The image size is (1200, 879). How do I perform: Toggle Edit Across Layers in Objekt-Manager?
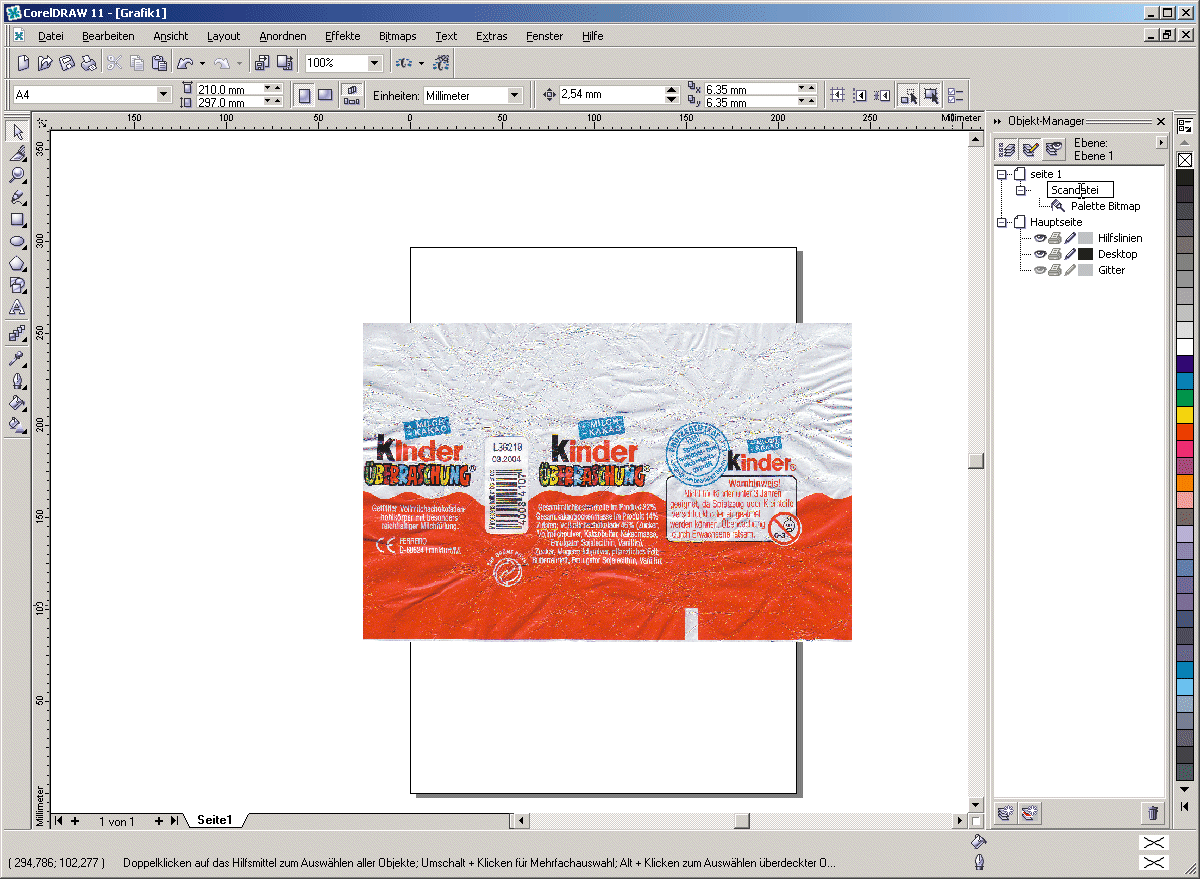(x=1030, y=149)
